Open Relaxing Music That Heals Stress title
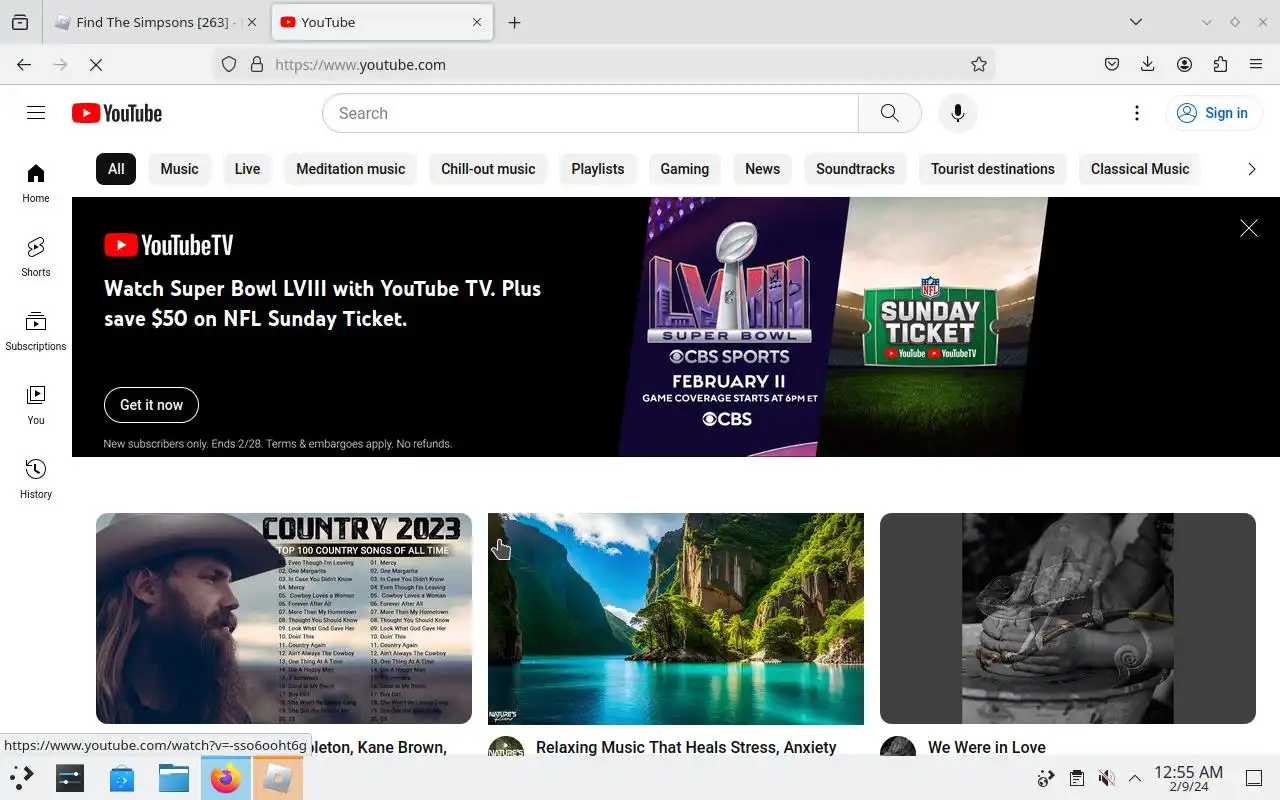The width and height of the screenshot is (1280, 800). pyautogui.click(x=686, y=747)
